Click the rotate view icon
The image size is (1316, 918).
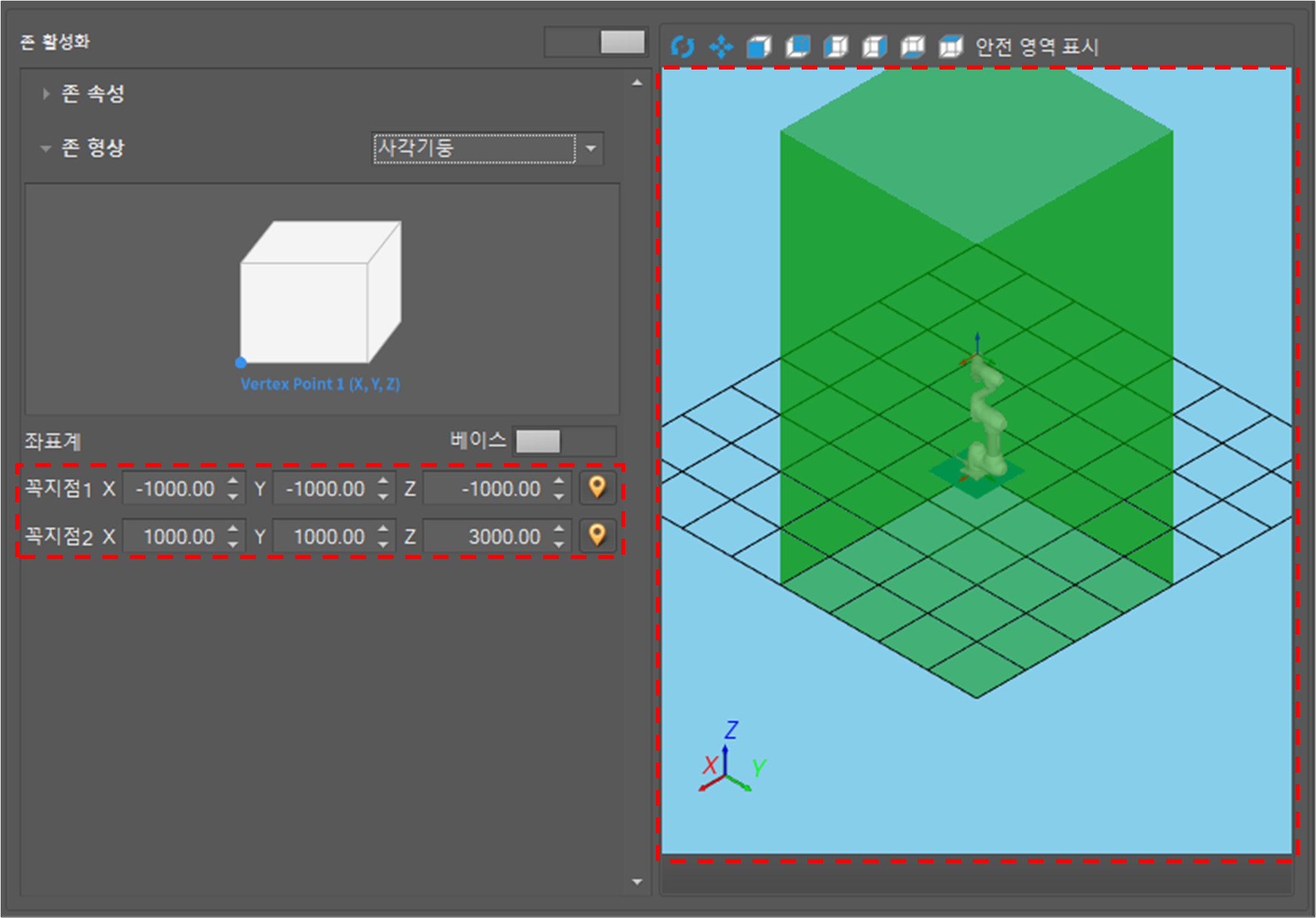(x=682, y=47)
